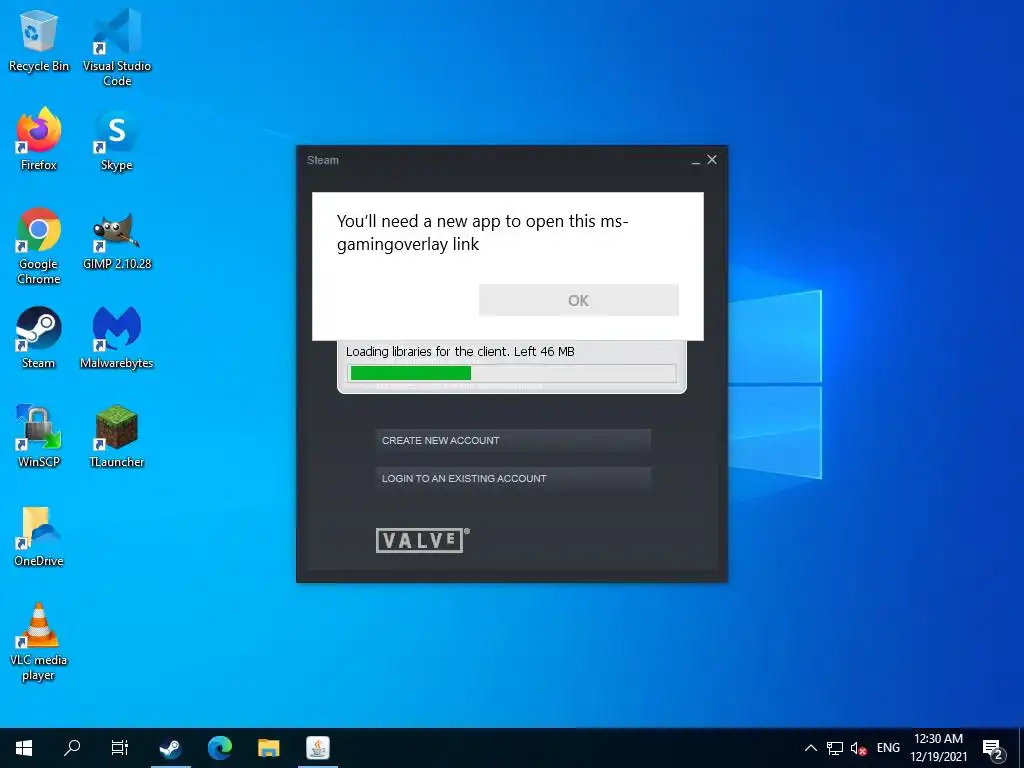Click the network status tray icon
The width and height of the screenshot is (1024, 768).
click(x=835, y=748)
